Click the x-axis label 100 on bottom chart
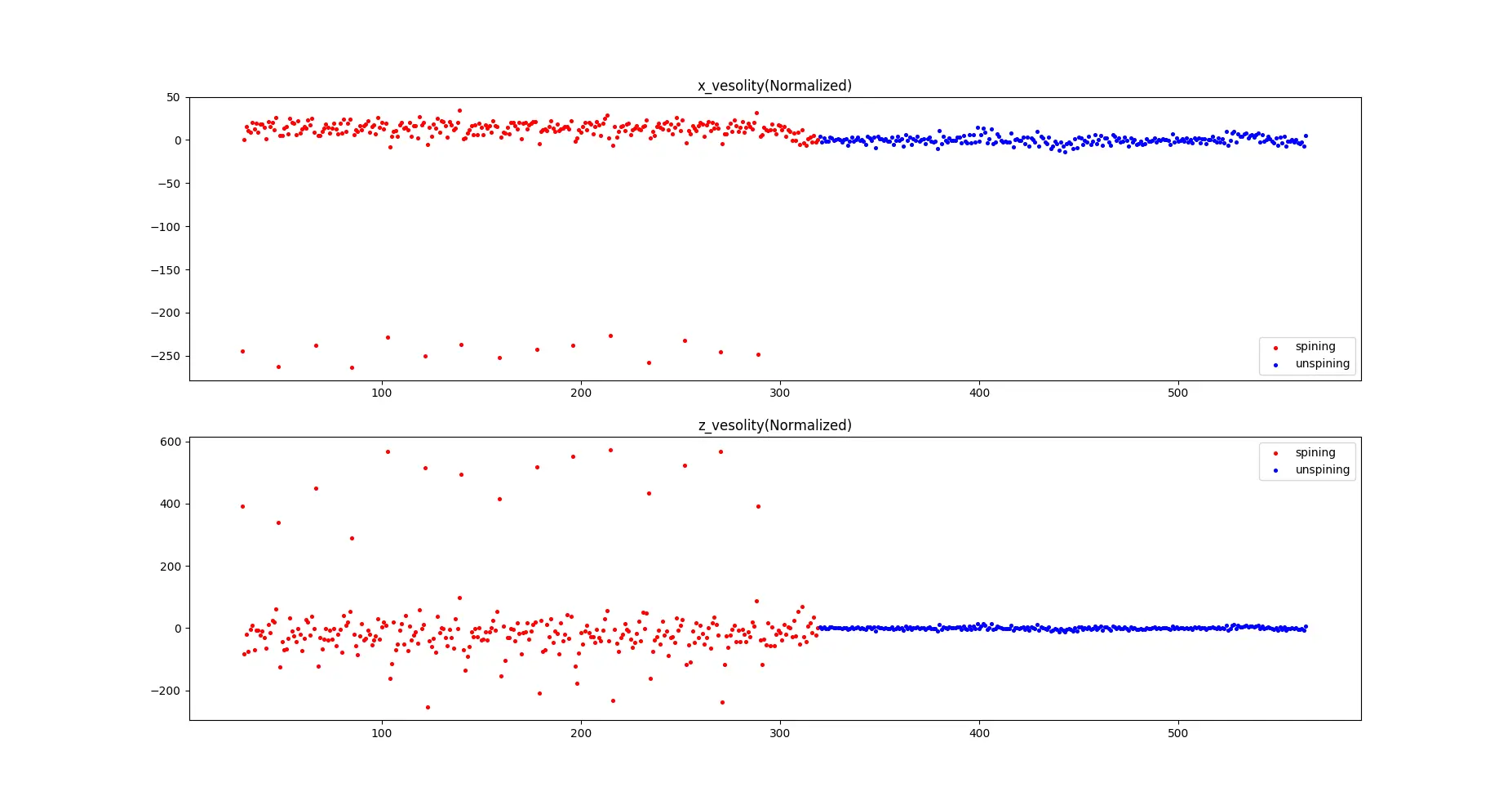This screenshot has width=1512, height=809. (x=382, y=733)
